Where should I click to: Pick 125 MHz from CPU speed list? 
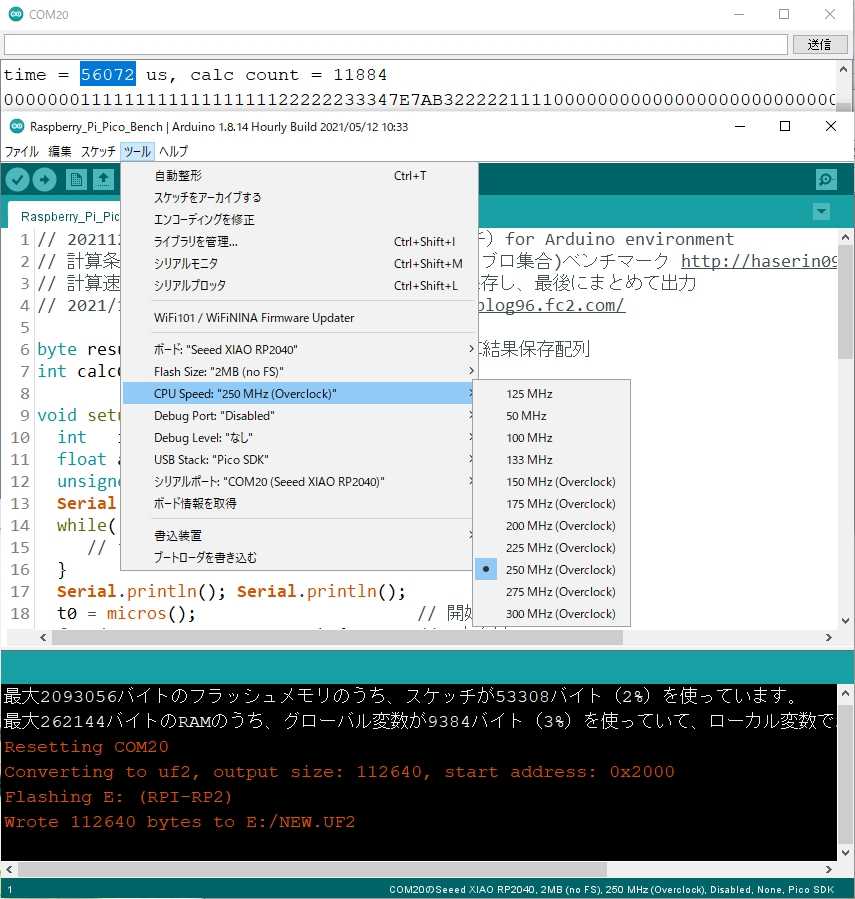click(529, 394)
